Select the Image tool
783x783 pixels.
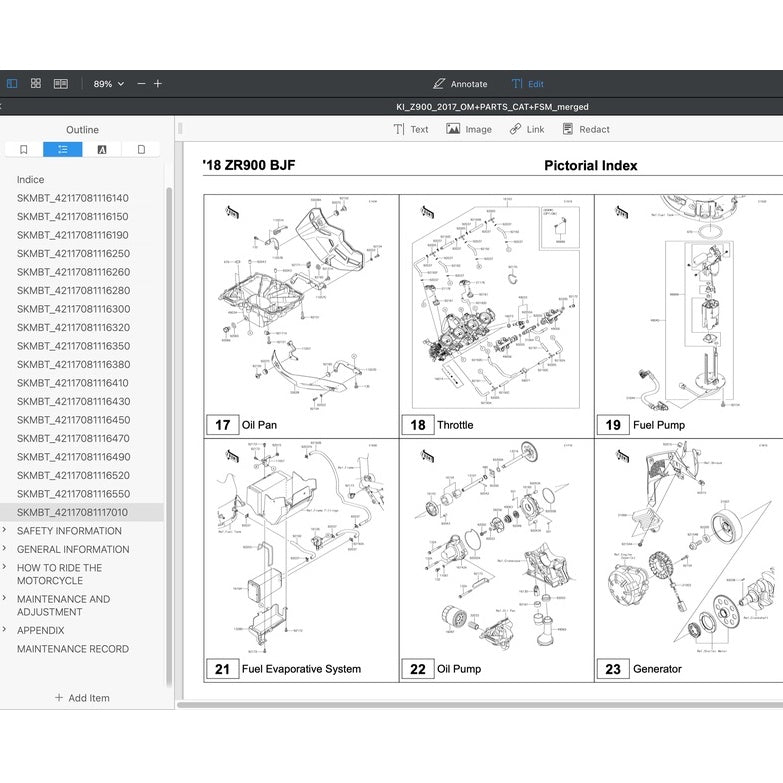pos(468,129)
